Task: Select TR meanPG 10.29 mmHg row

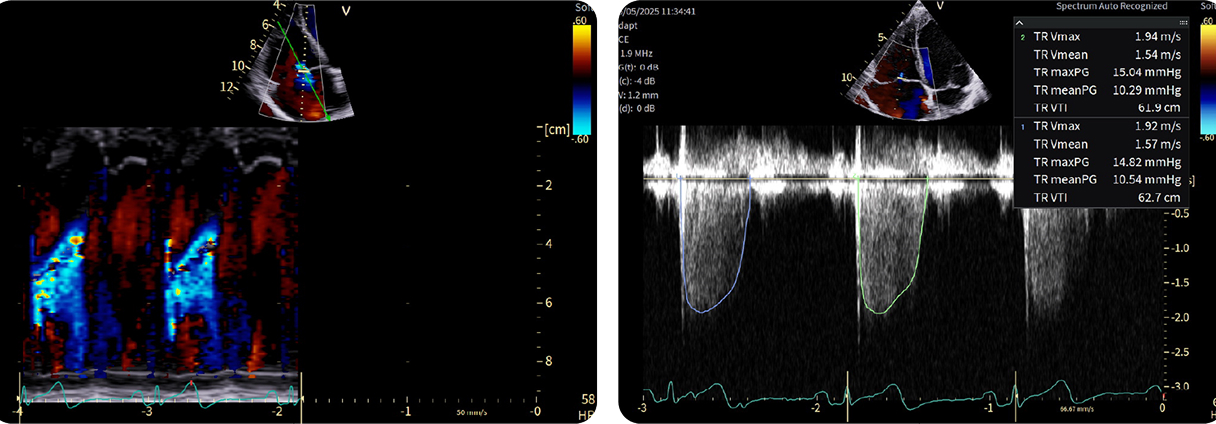Action: pyautogui.click(x=1102, y=90)
